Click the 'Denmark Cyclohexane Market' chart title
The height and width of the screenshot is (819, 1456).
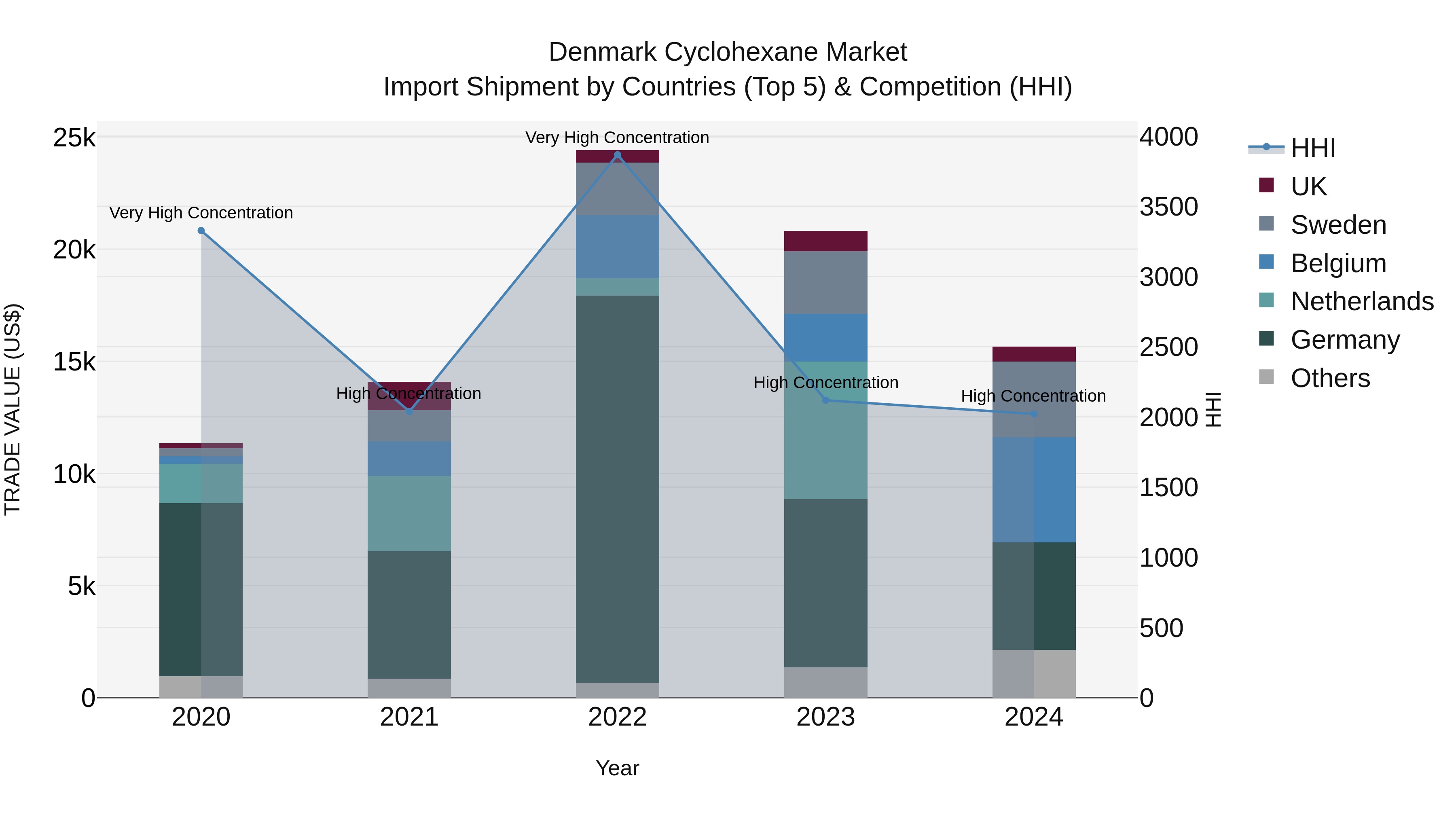point(728,52)
